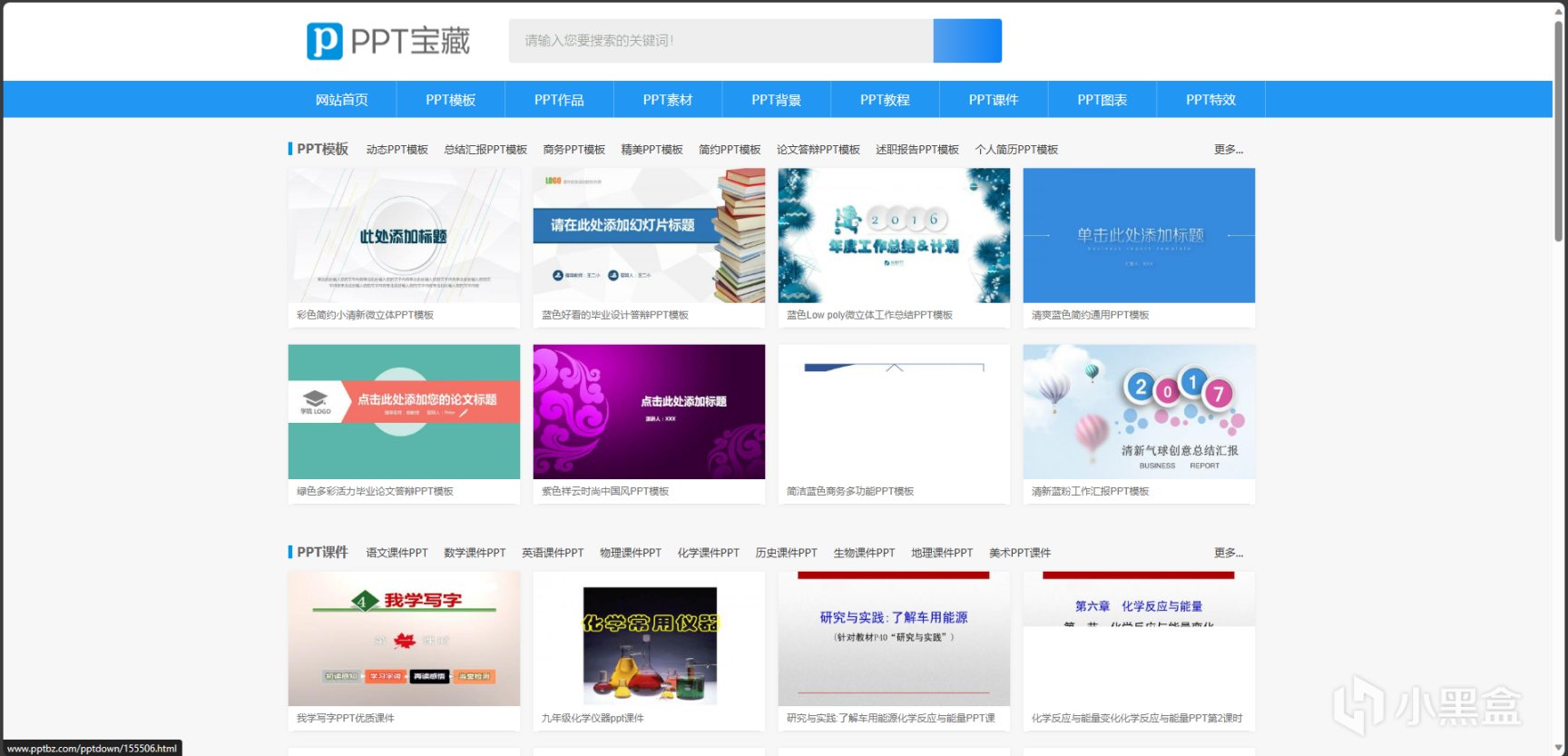
Task: Open the PPT模板 navigation menu item
Action: point(451,100)
